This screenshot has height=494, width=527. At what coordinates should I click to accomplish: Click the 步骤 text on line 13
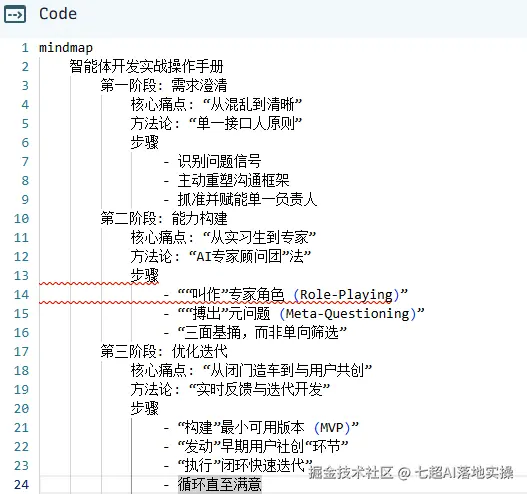[145, 276]
